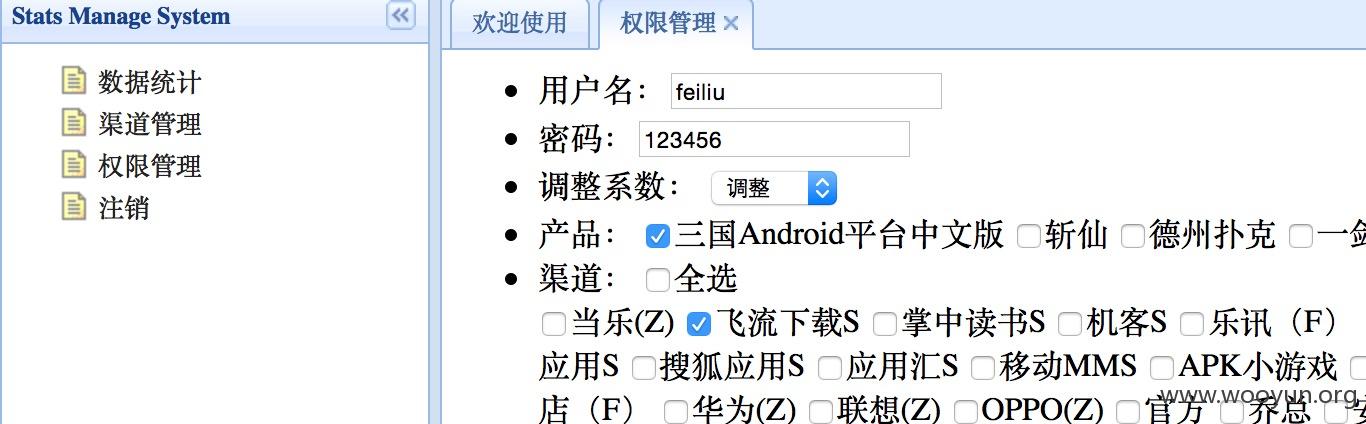Click the password field showing 123456
1366x424 pixels.
tap(774, 139)
